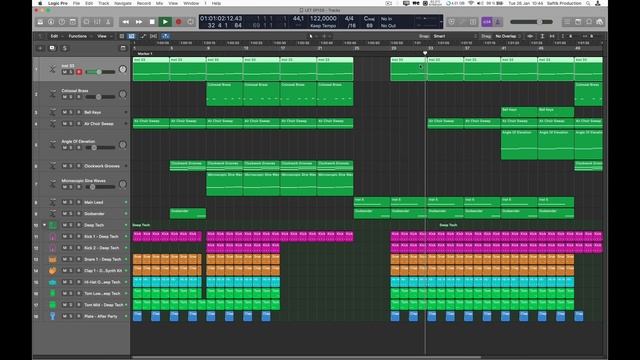The width and height of the screenshot is (640, 360).
Task: Open the Editors from the control bar
Action: click(108, 22)
